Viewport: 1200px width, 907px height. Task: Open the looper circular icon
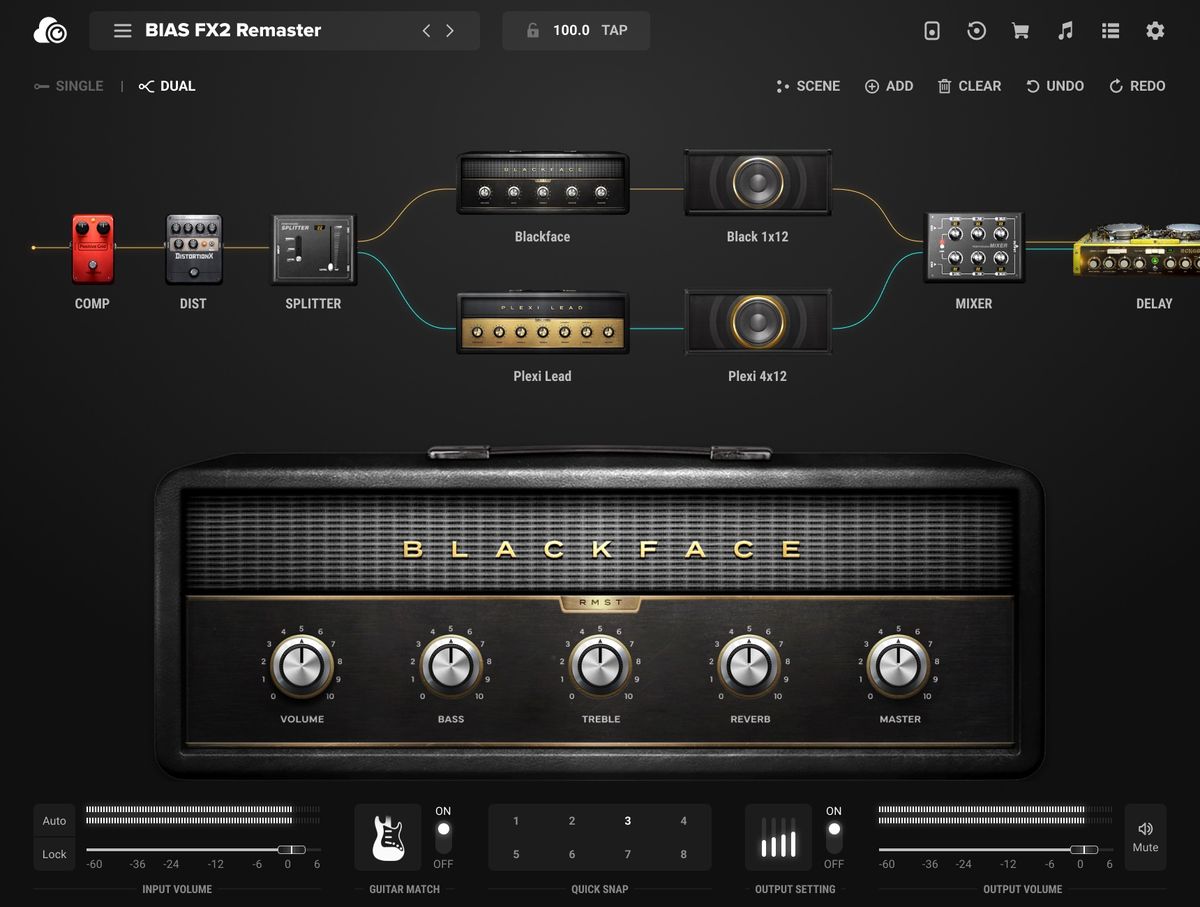tap(977, 31)
